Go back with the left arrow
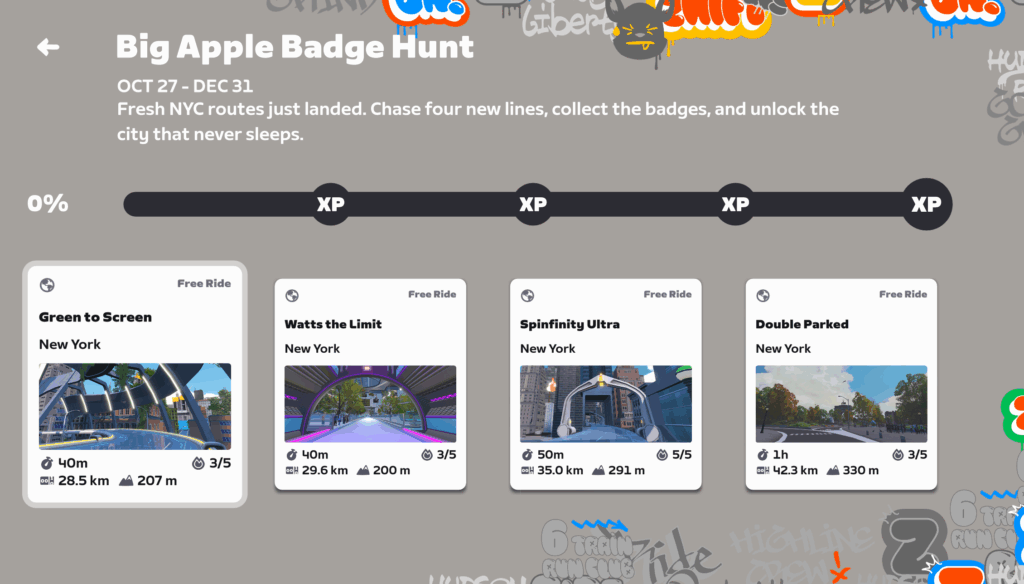 [x=48, y=47]
